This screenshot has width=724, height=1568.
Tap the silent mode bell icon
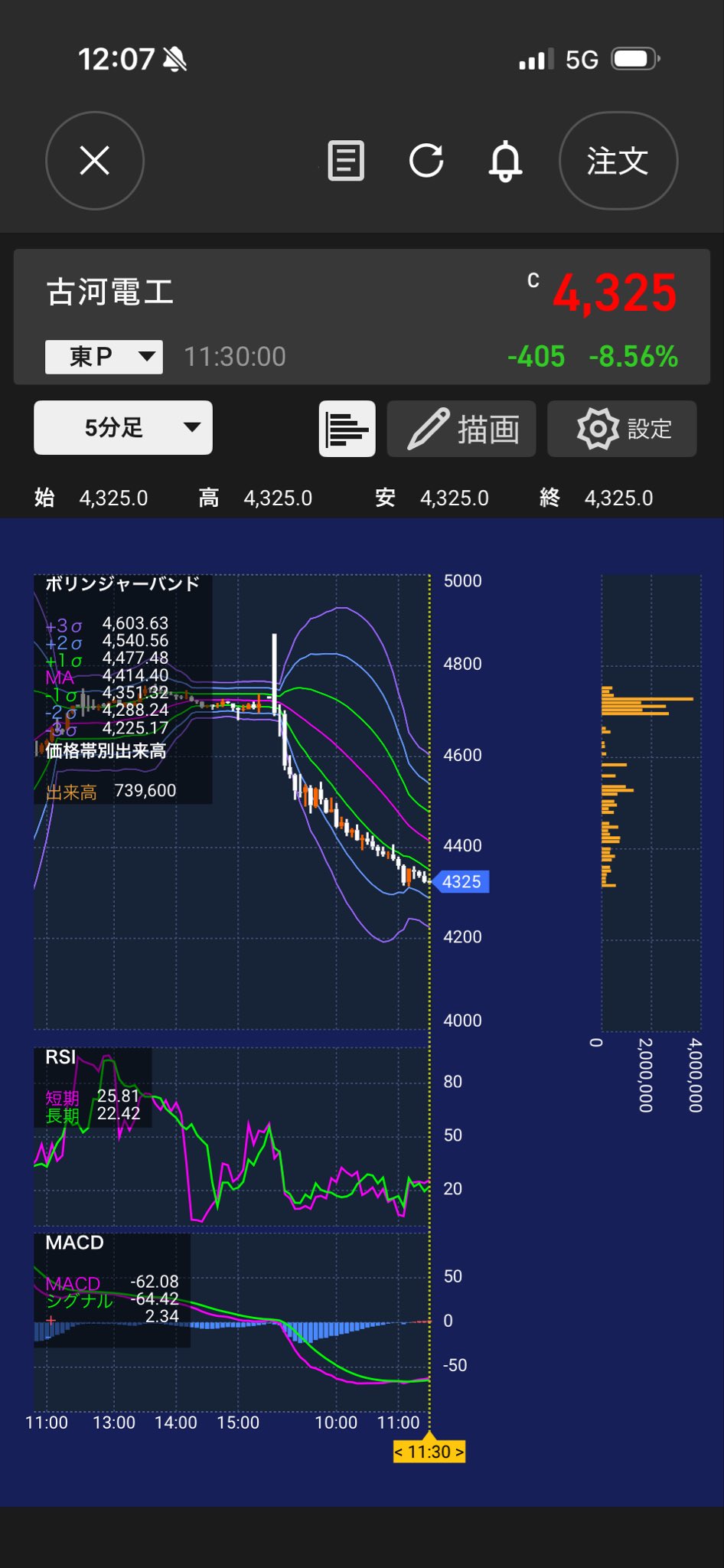coord(175,59)
